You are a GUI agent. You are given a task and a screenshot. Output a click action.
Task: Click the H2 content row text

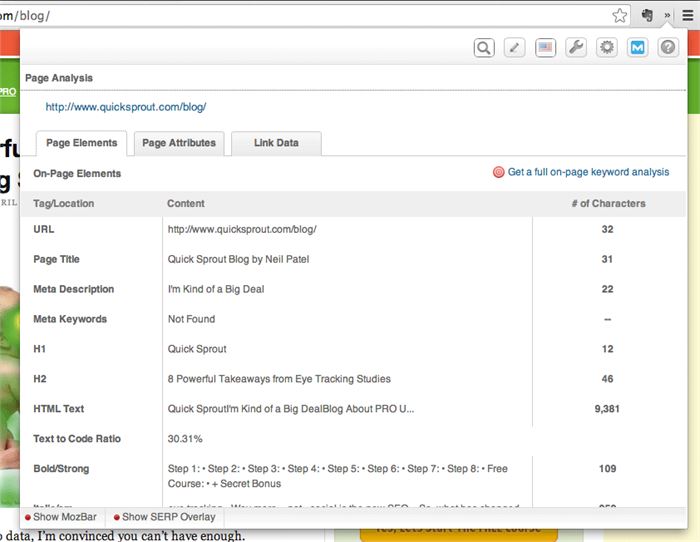coord(279,379)
